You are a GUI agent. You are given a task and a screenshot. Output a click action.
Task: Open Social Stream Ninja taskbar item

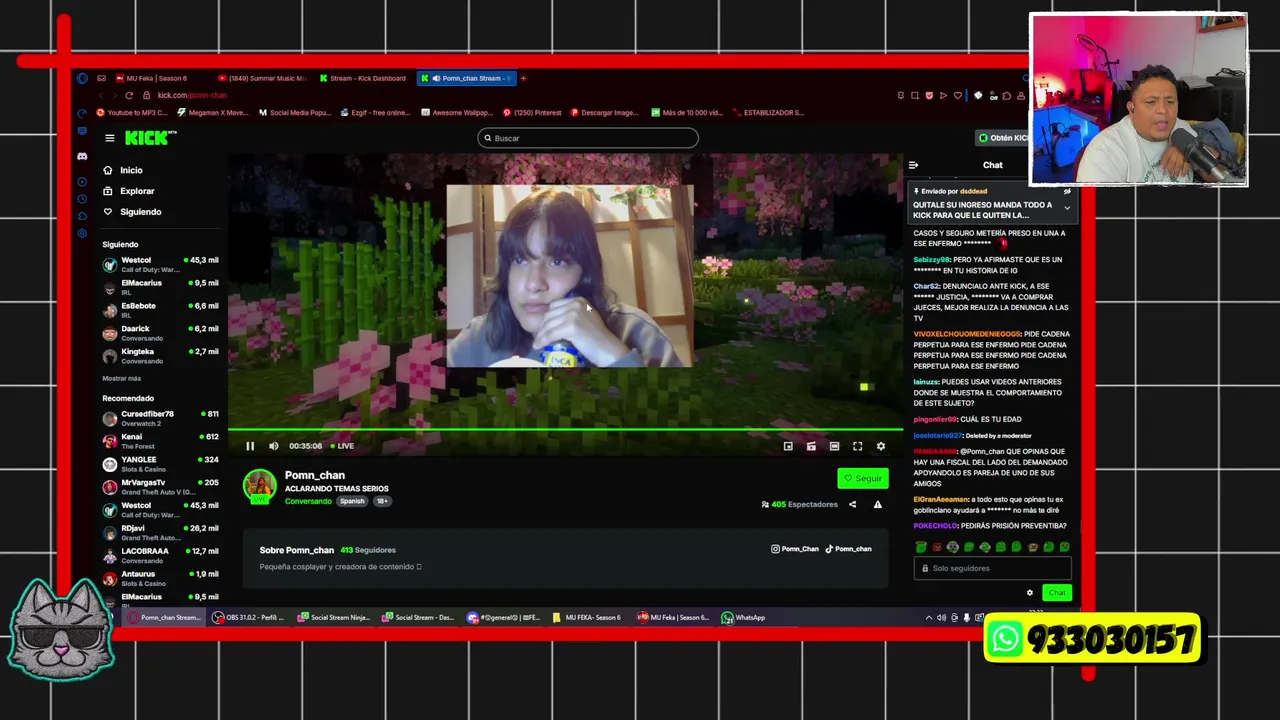pos(334,617)
